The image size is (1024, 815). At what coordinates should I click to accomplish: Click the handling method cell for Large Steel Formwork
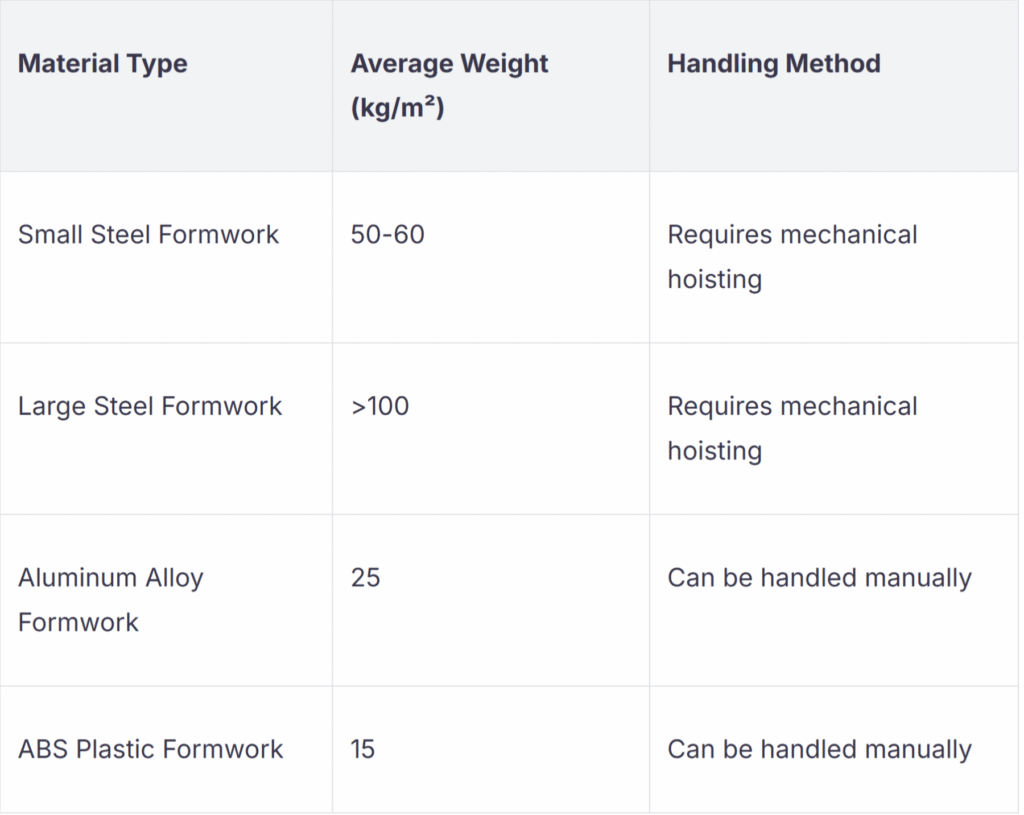point(792,428)
